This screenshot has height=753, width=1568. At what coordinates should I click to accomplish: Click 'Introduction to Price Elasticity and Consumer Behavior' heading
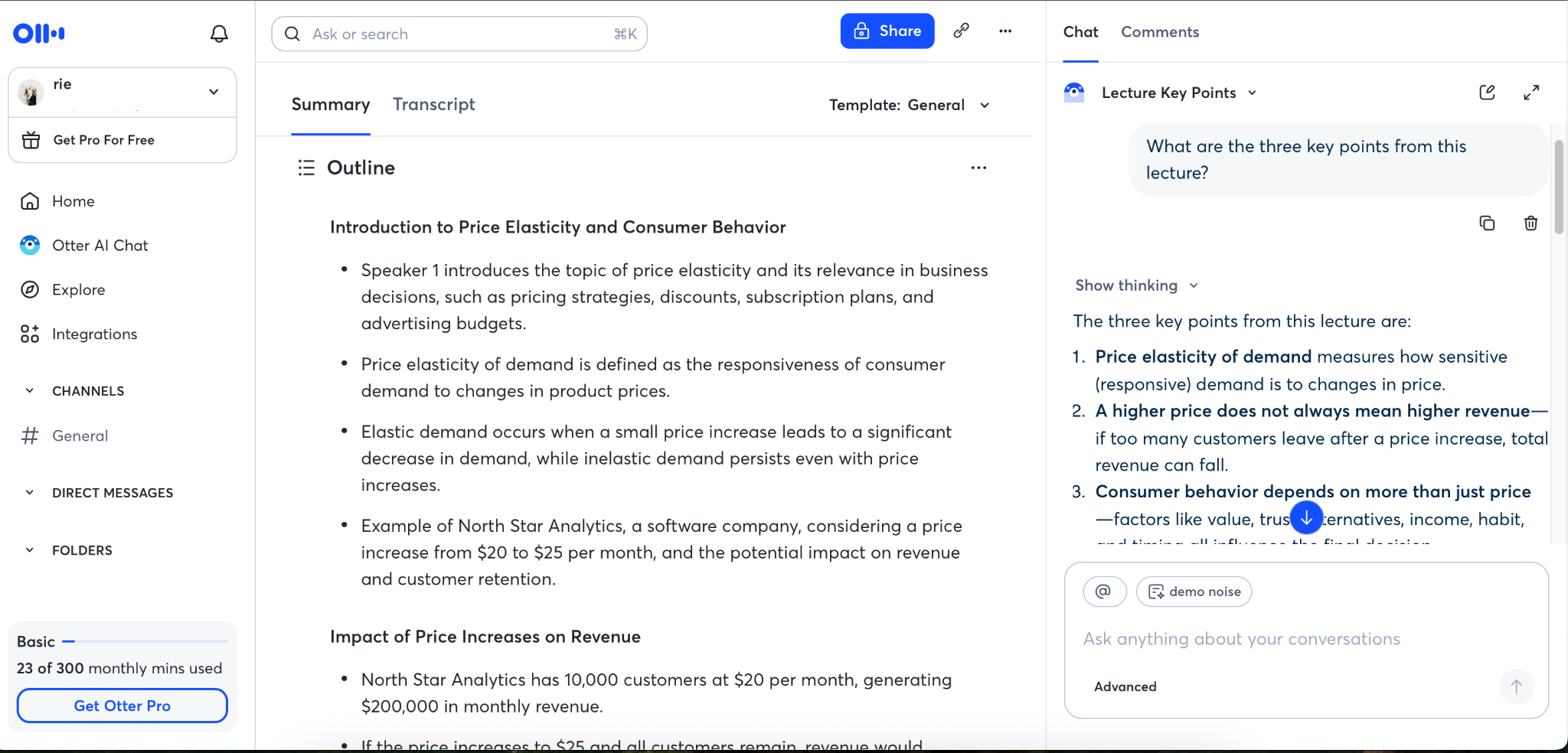(558, 227)
